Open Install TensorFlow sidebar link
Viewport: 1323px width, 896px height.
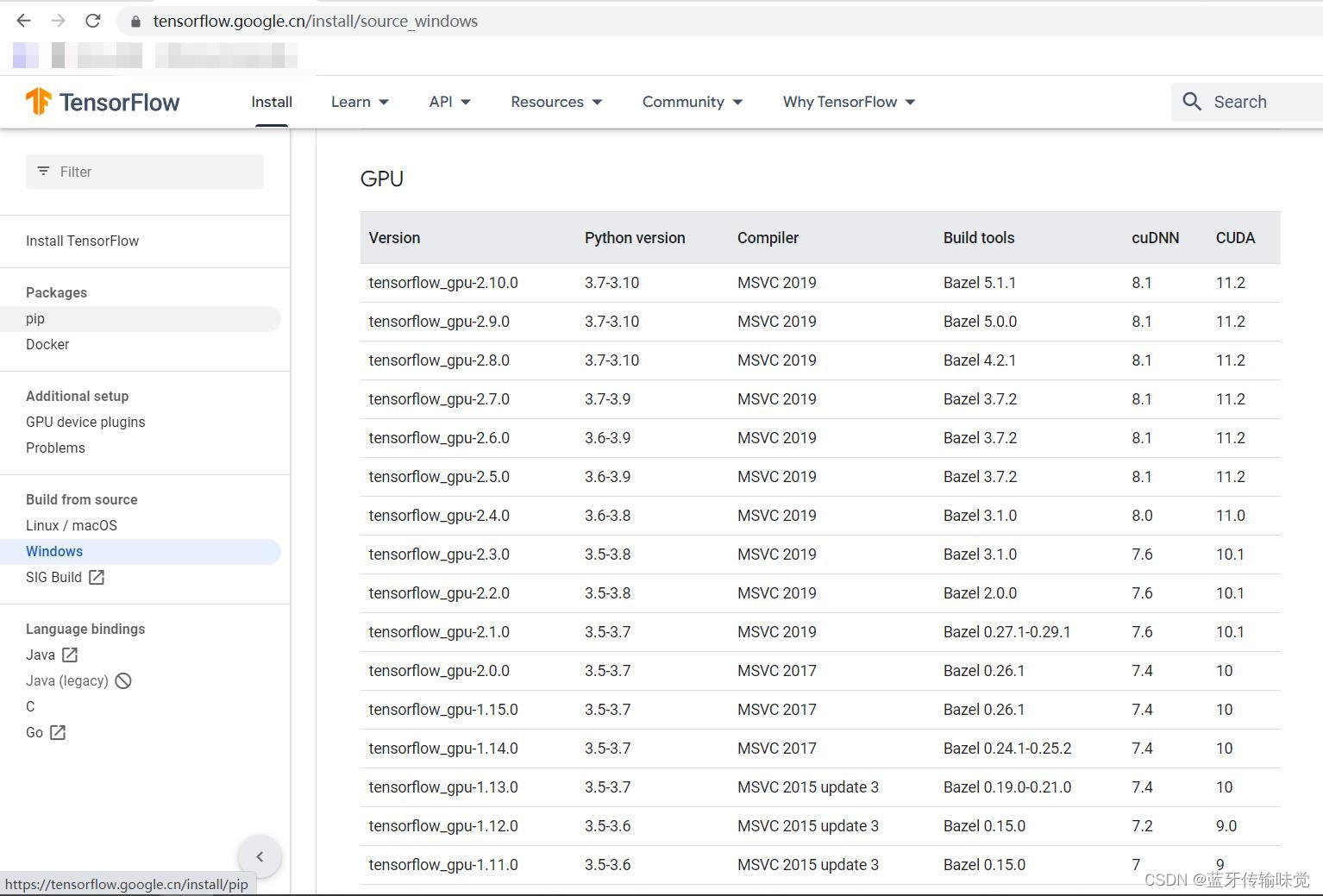click(x=83, y=241)
